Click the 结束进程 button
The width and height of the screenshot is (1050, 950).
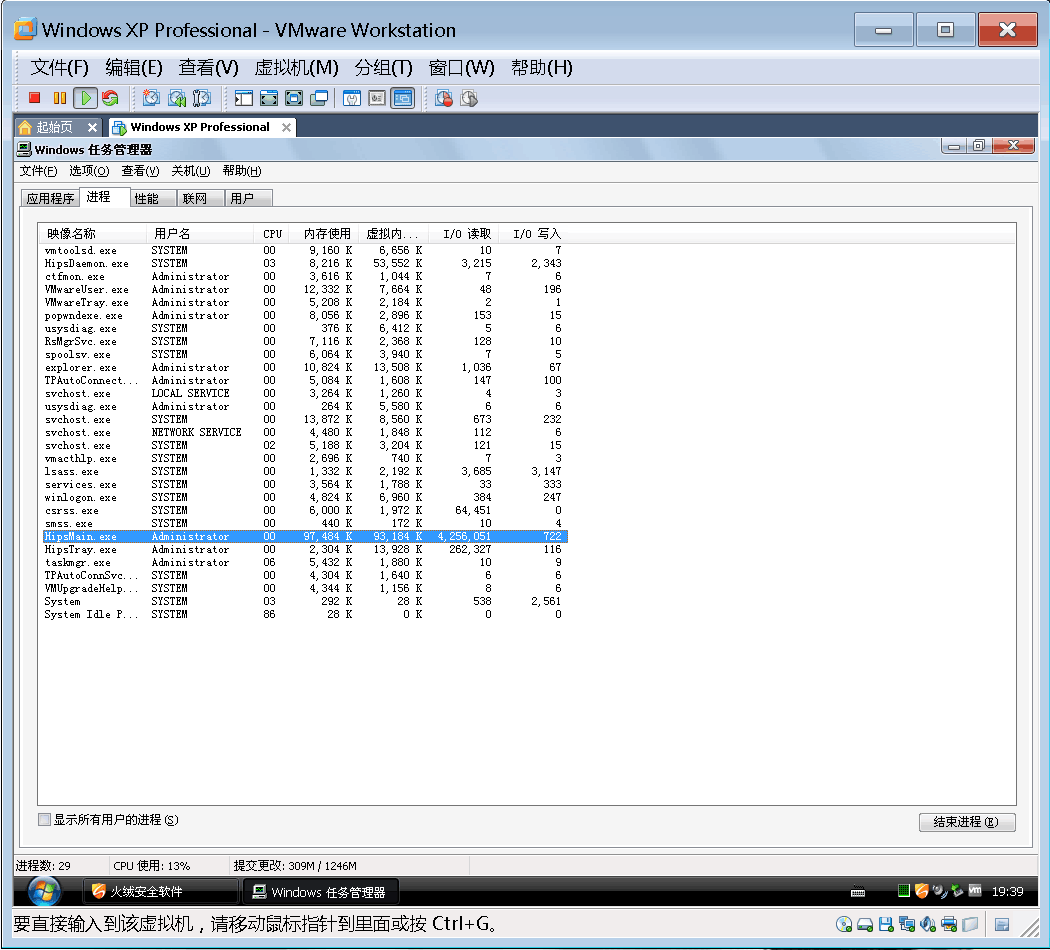tap(967, 822)
